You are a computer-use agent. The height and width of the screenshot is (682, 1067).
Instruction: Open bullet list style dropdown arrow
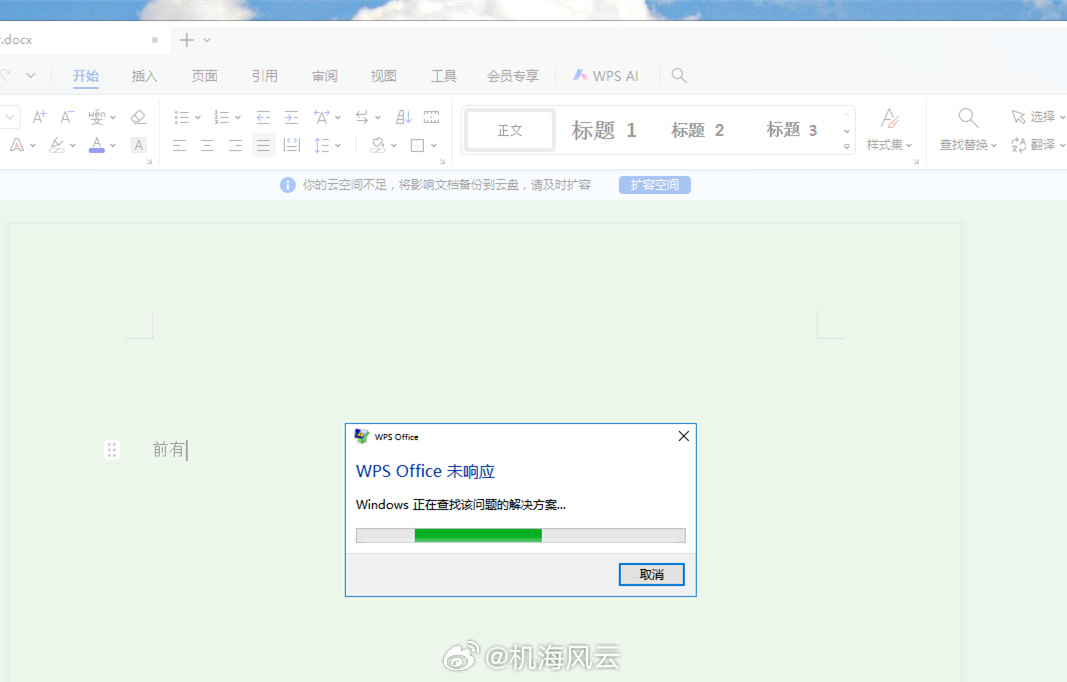[197, 118]
